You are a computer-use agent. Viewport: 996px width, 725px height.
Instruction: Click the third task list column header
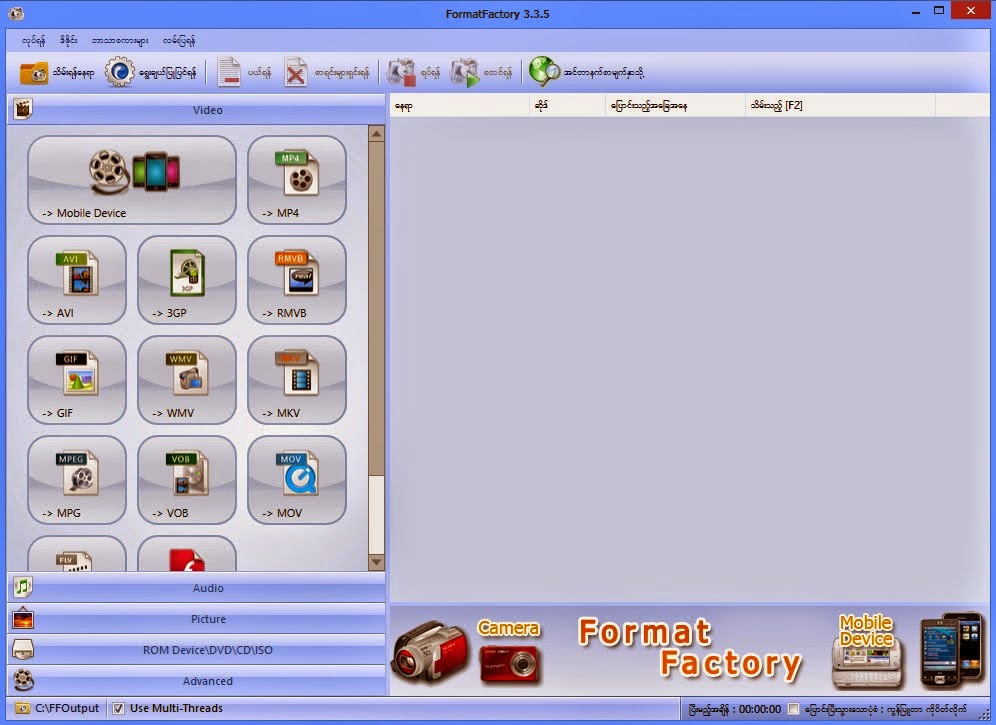pyautogui.click(x=675, y=105)
